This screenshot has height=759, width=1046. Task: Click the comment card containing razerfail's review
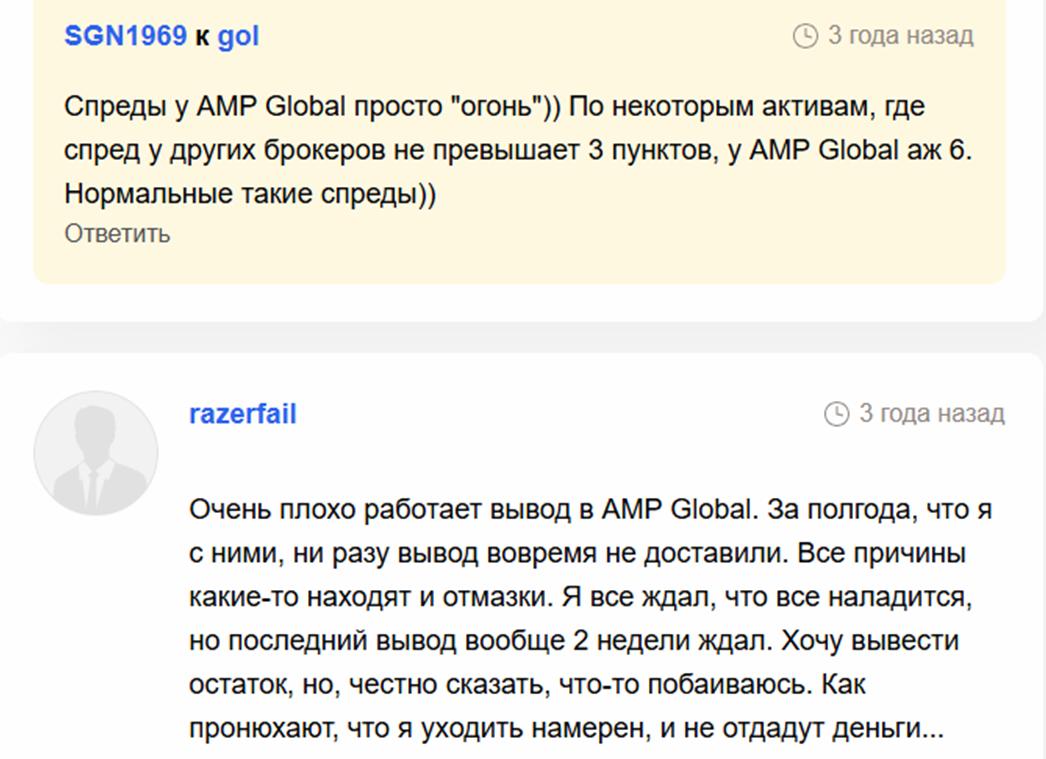520,550
